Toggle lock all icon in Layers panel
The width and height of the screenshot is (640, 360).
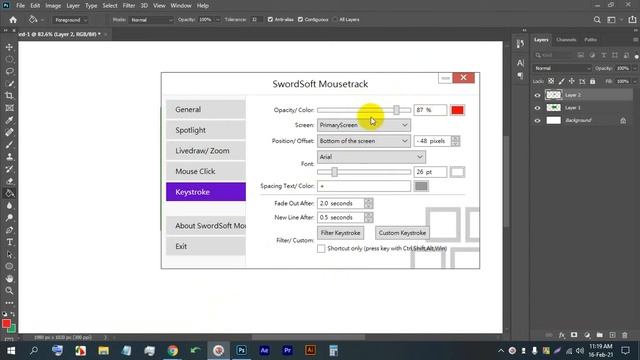592,81
